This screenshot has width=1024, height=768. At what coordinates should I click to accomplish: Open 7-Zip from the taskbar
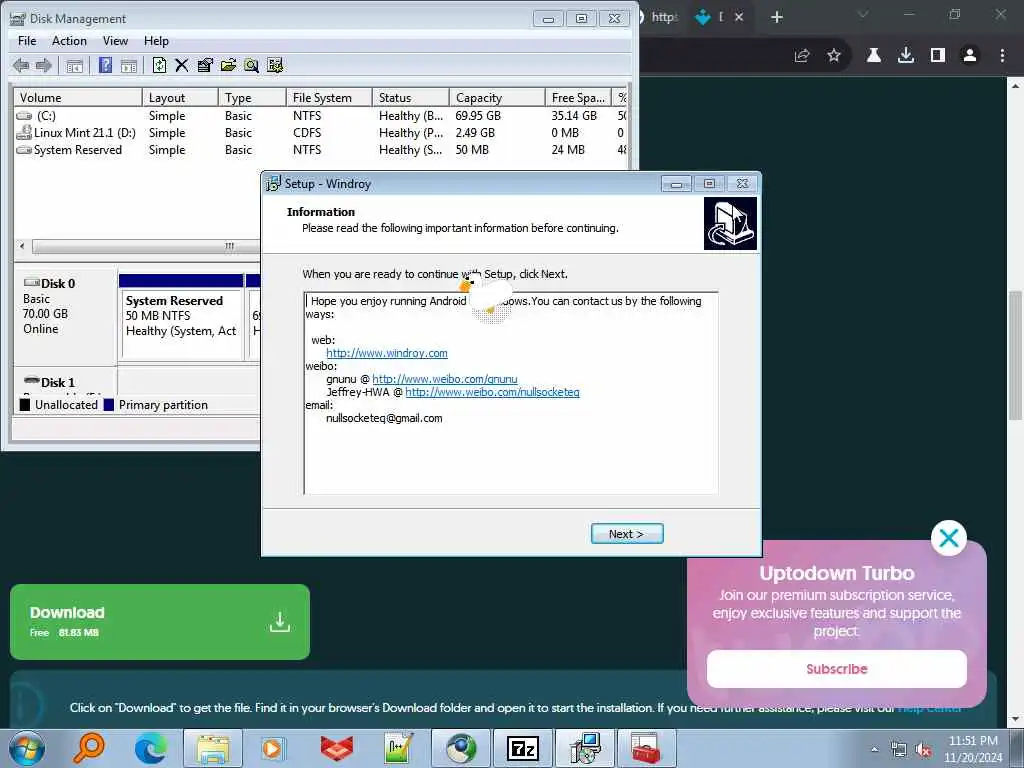[523, 748]
